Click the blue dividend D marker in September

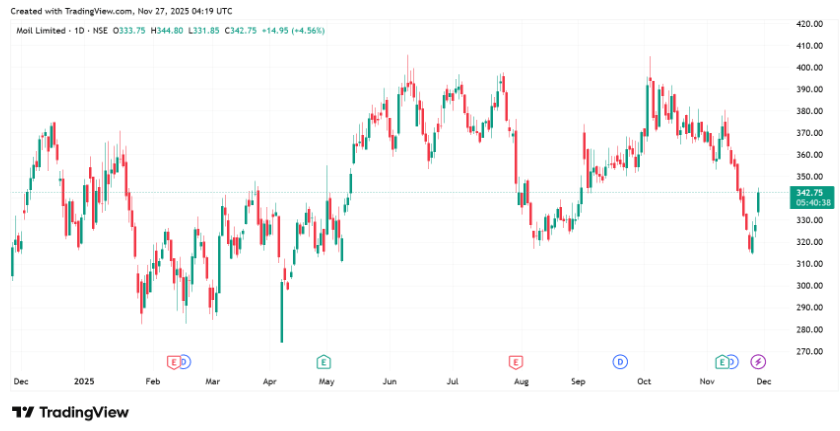click(x=620, y=361)
